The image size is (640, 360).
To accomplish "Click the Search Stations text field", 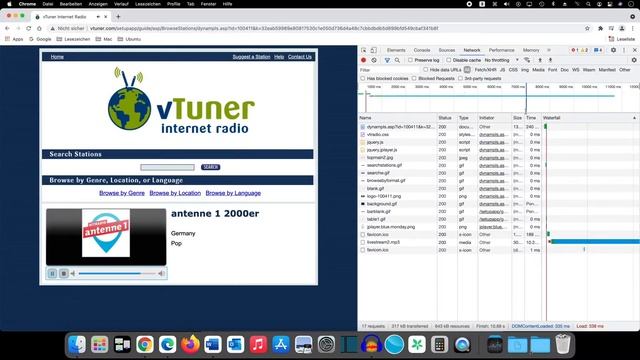I will click(x=167, y=167).
